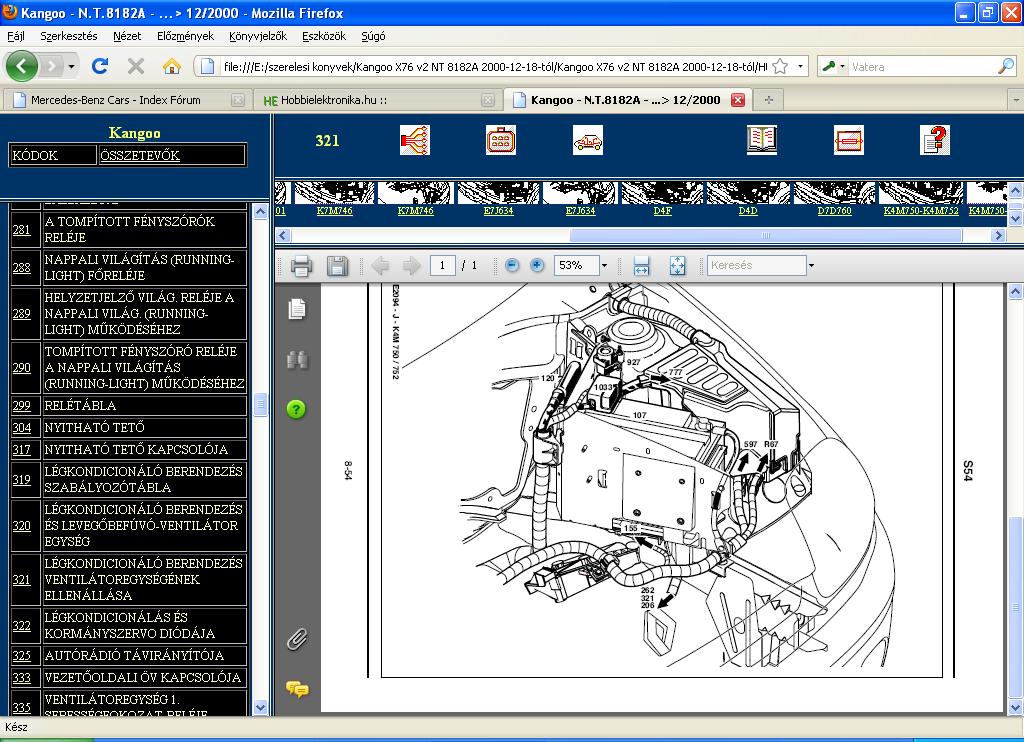The height and width of the screenshot is (742, 1024).
Task: Open the Könyvjelzők menu
Action: click(x=257, y=36)
